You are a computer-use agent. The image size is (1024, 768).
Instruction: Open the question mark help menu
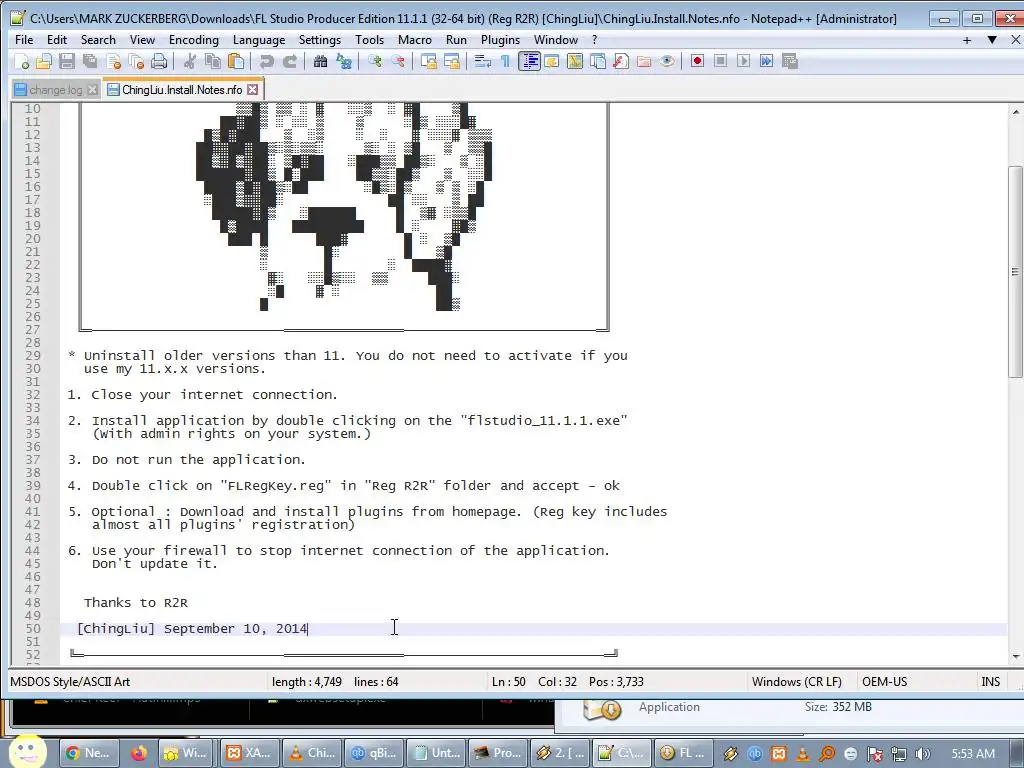(594, 40)
